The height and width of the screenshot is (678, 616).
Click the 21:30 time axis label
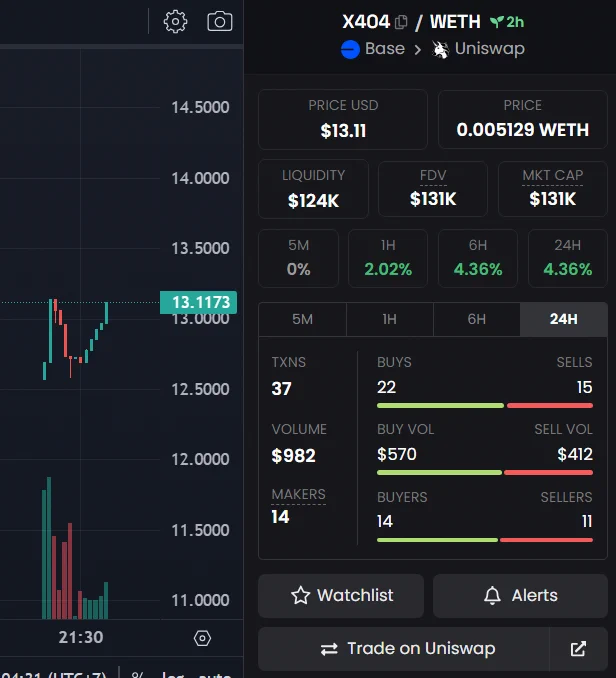[x=81, y=637]
